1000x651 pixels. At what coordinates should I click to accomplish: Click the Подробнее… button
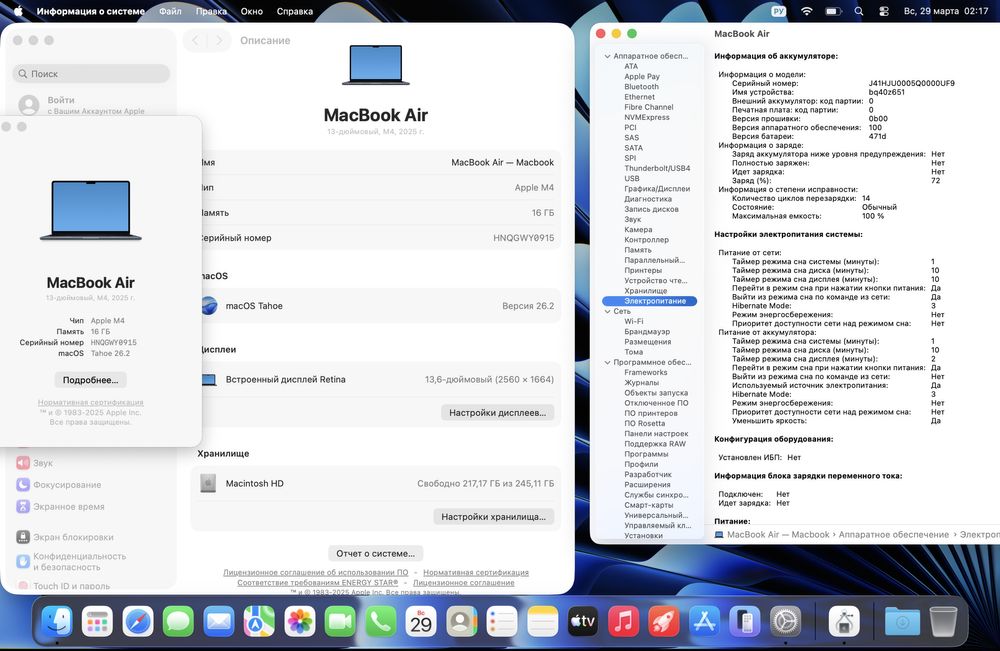(x=91, y=380)
